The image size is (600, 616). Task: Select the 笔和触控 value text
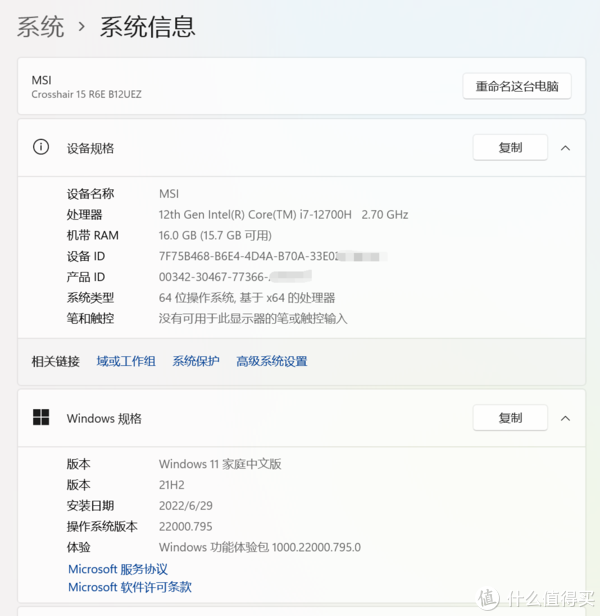pos(253,318)
